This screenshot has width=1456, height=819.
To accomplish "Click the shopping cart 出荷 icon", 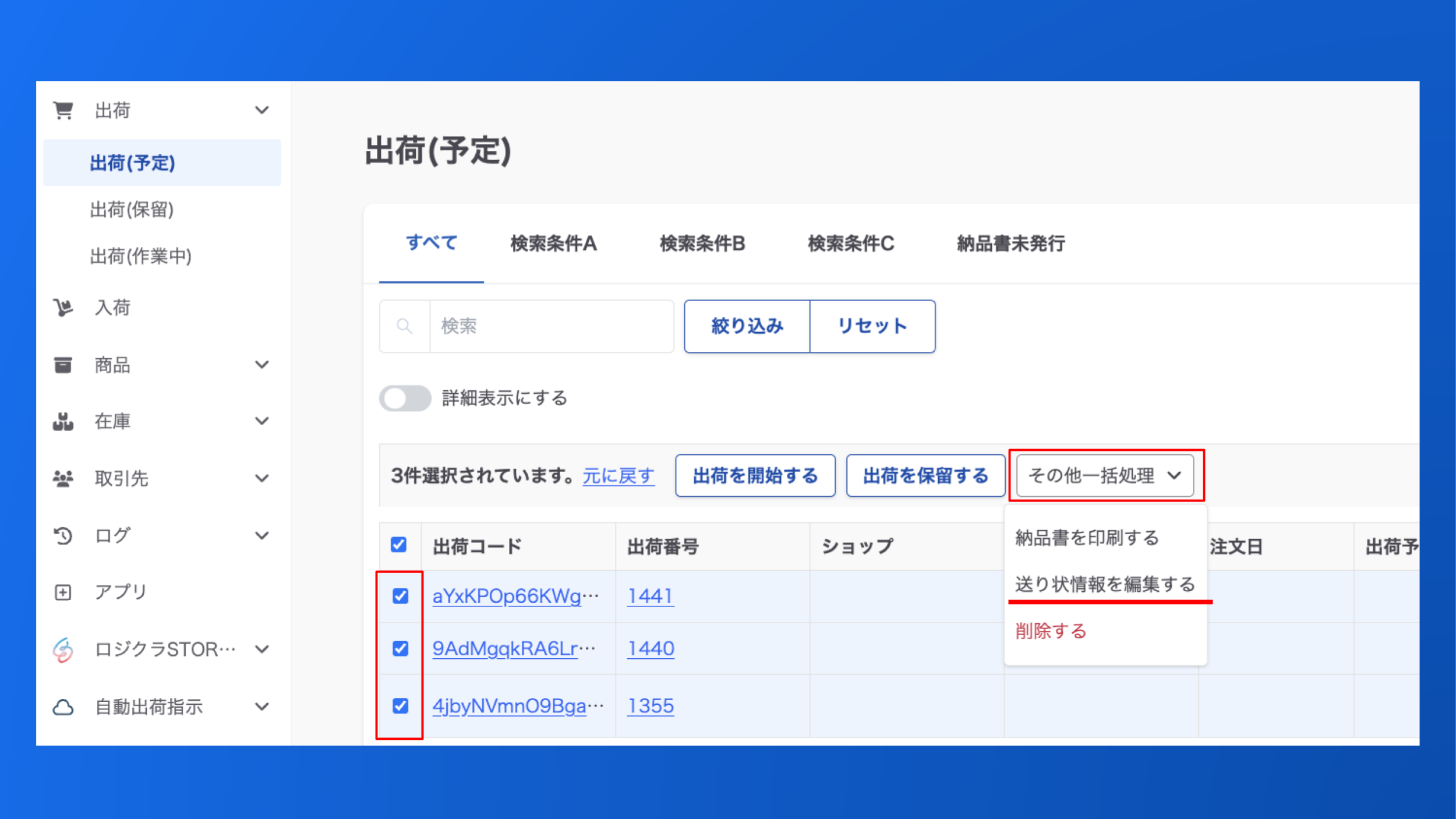I will tap(63, 110).
